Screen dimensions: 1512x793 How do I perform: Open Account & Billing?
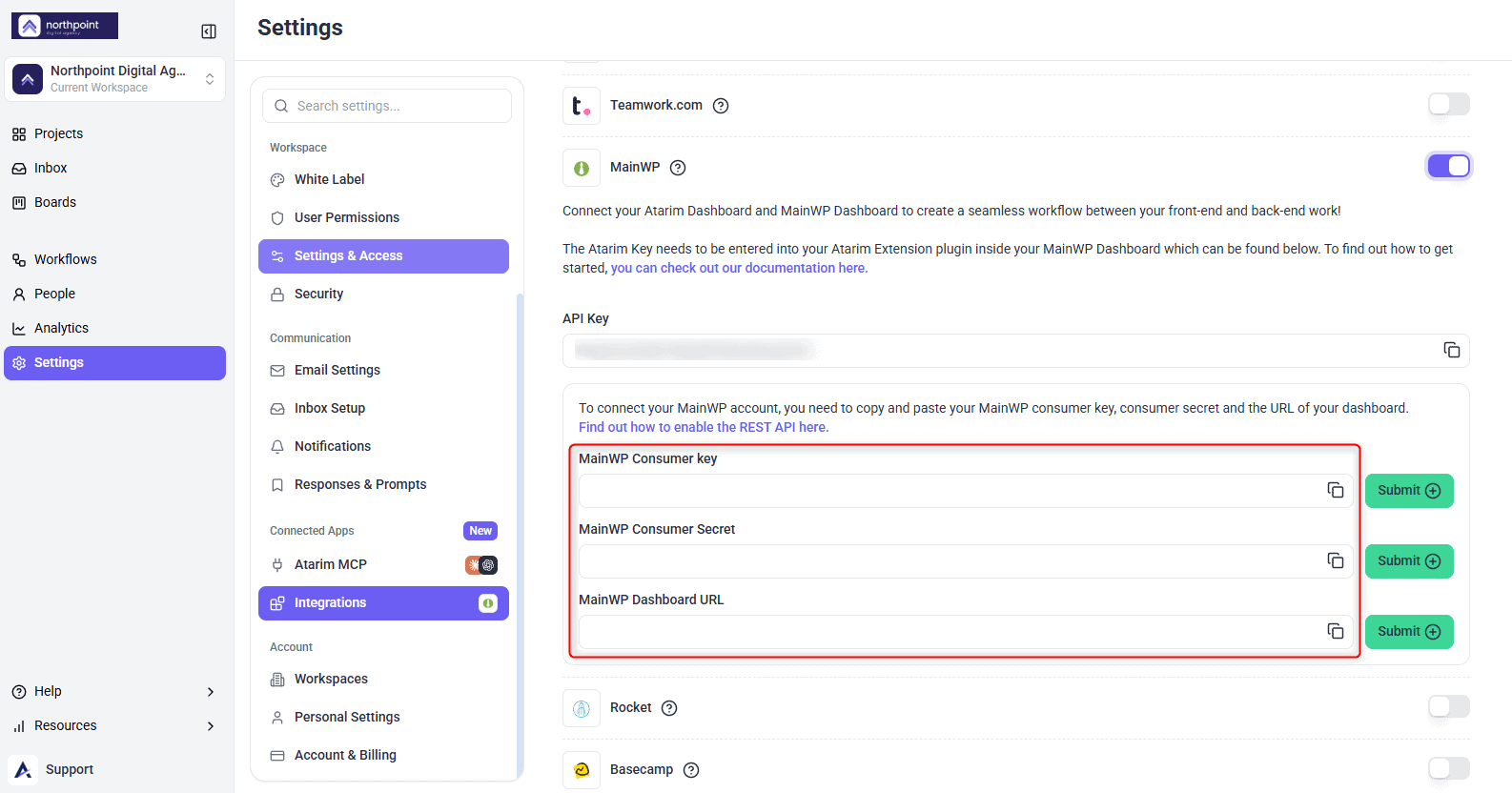coord(383,756)
